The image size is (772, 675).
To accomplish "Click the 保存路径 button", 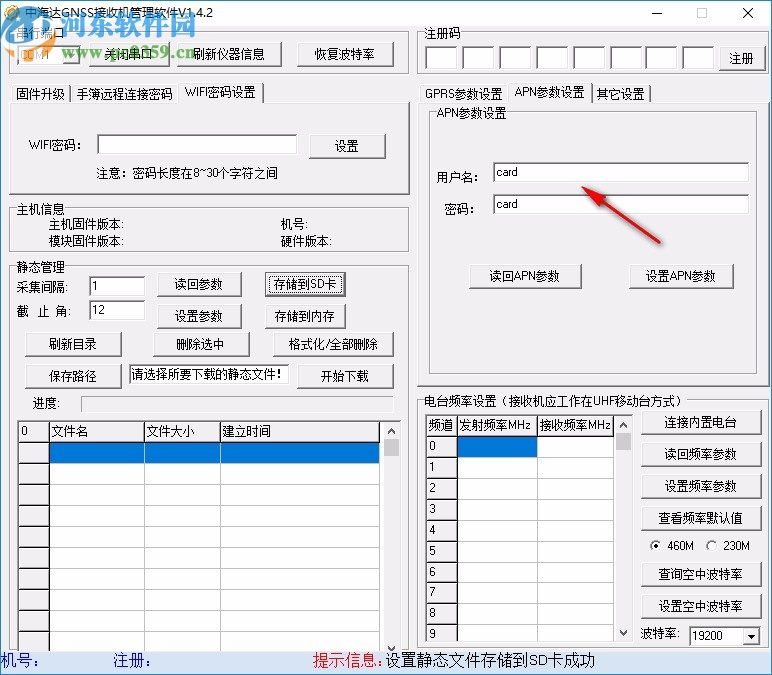I will [x=73, y=376].
